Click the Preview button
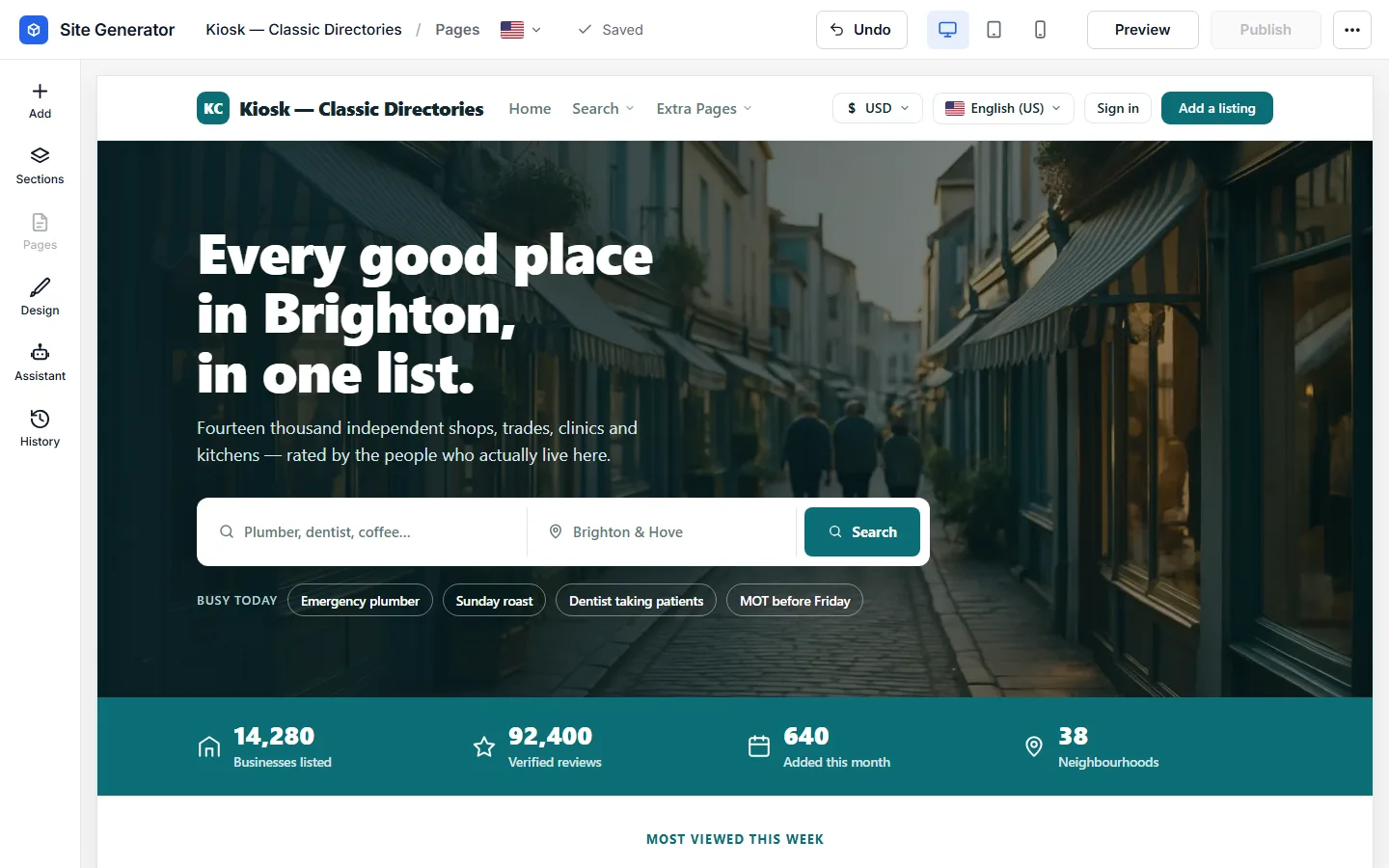Image resolution: width=1389 pixels, height=868 pixels. 1142,30
